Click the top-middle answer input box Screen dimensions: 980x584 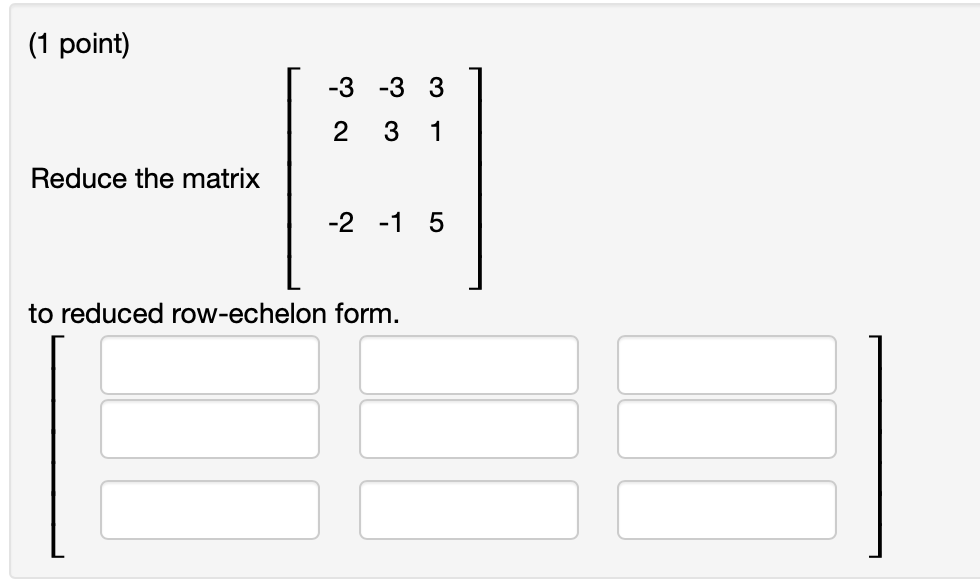[468, 365]
